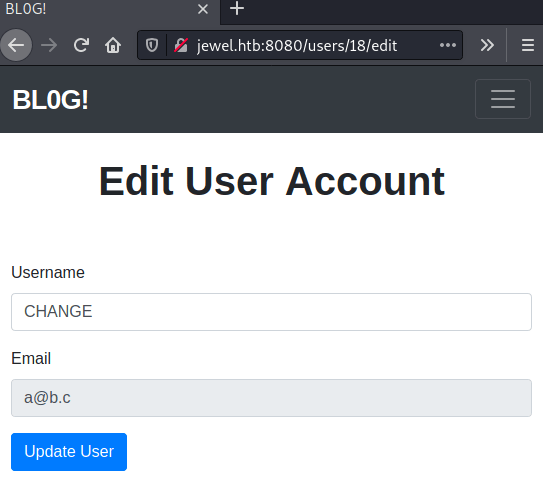The height and width of the screenshot is (481, 543).
Task: Go back with the browser back arrow
Action: coord(16,45)
